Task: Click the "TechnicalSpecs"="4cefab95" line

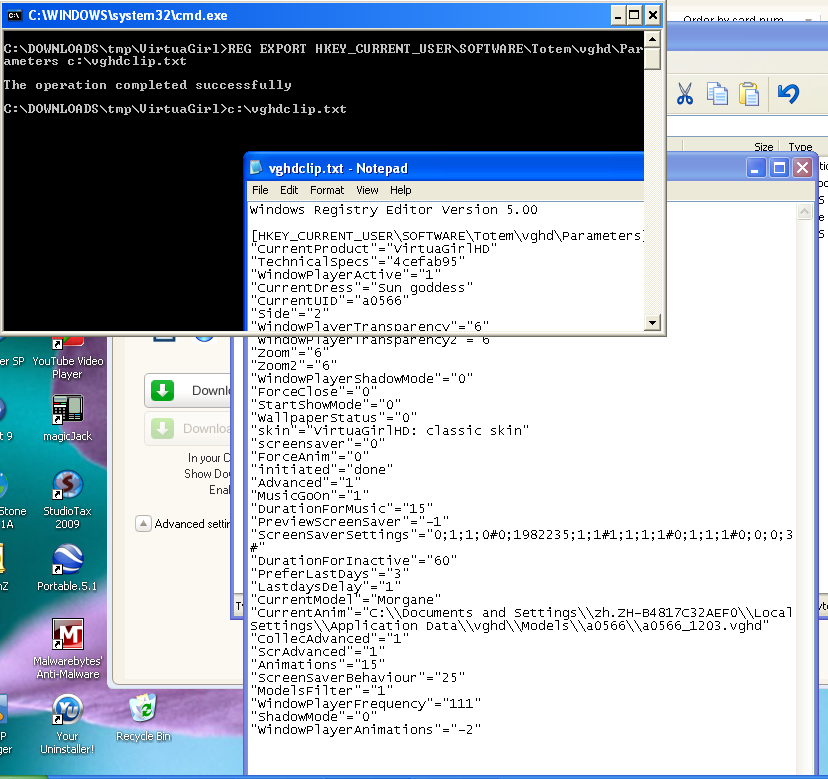Action: click(x=357, y=262)
